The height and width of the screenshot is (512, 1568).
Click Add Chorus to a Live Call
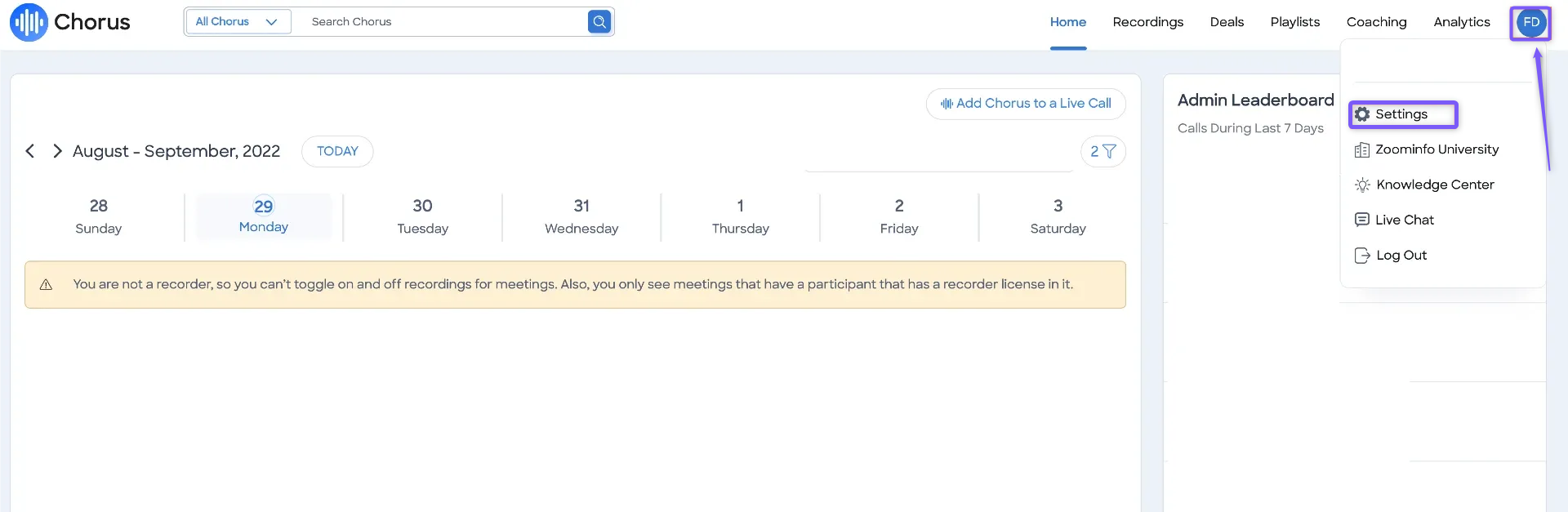tap(1026, 104)
